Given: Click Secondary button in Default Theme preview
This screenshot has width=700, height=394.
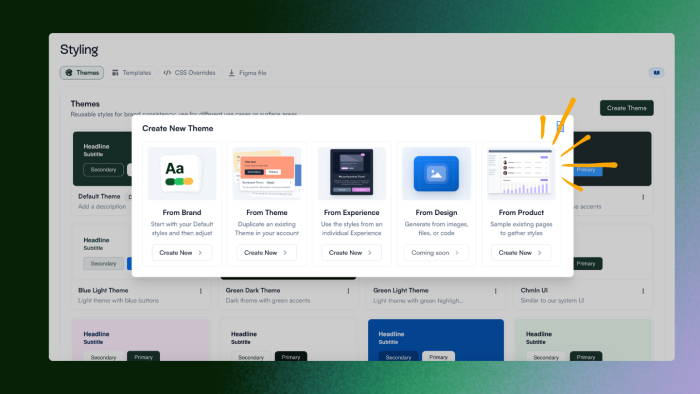Looking at the screenshot, I should [103, 170].
